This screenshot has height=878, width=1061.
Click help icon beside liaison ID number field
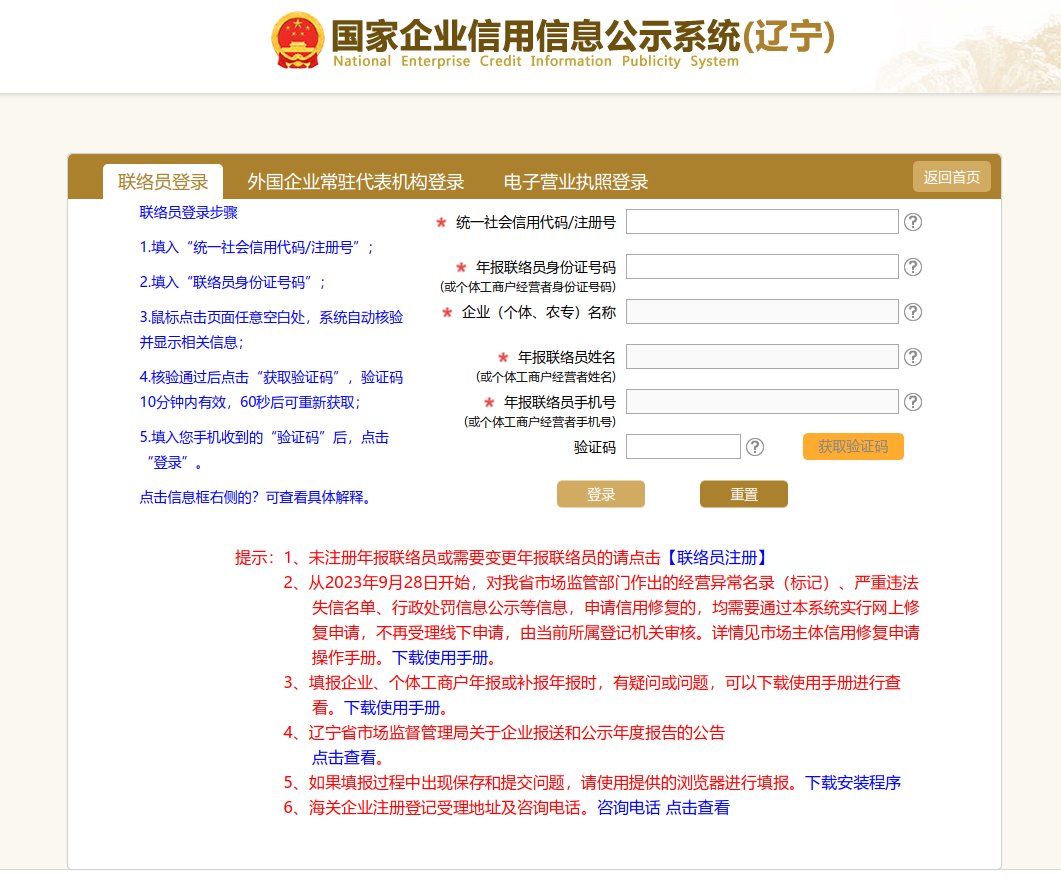click(912, 267)
